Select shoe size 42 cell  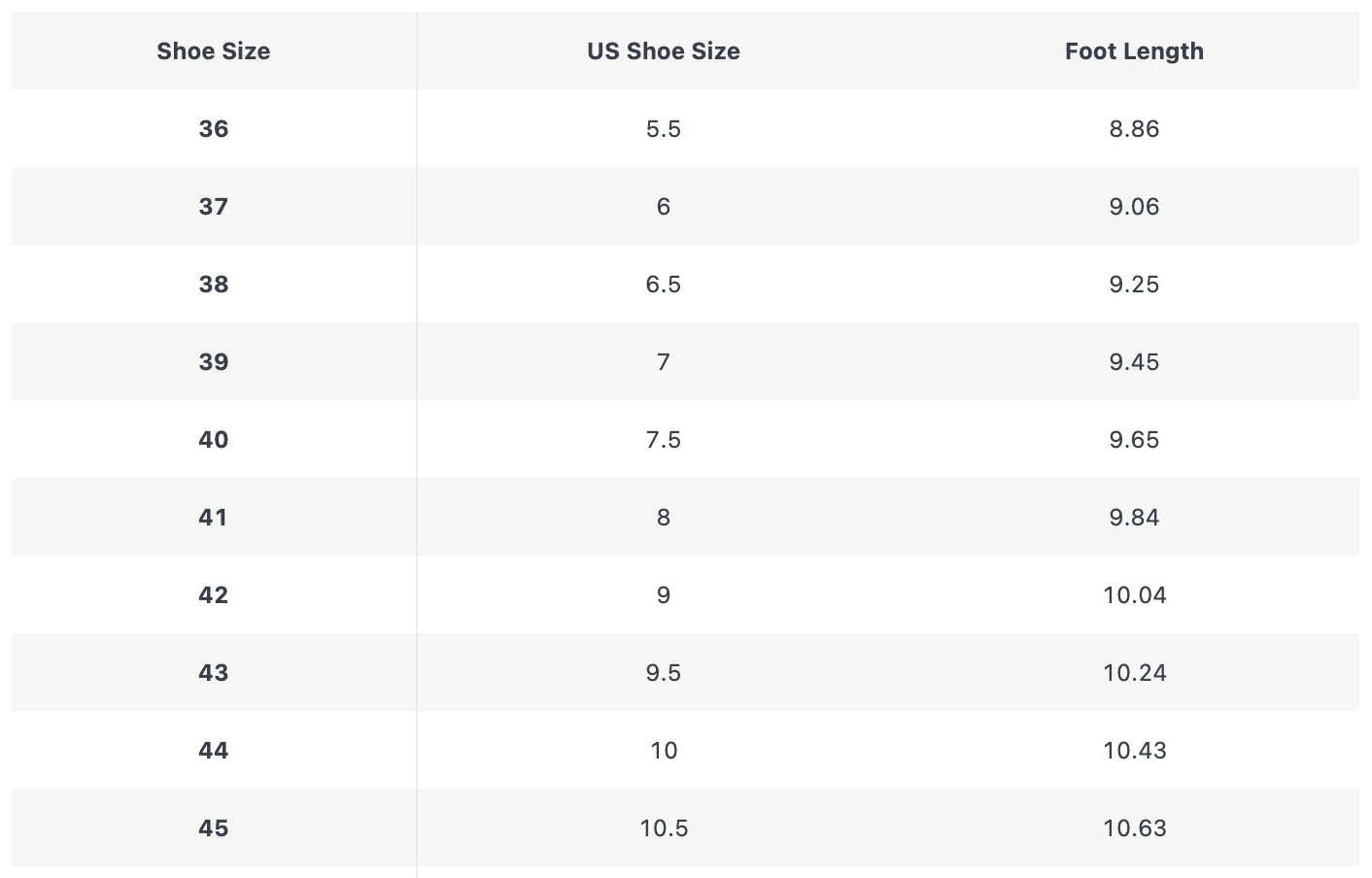tap(214, 595)
